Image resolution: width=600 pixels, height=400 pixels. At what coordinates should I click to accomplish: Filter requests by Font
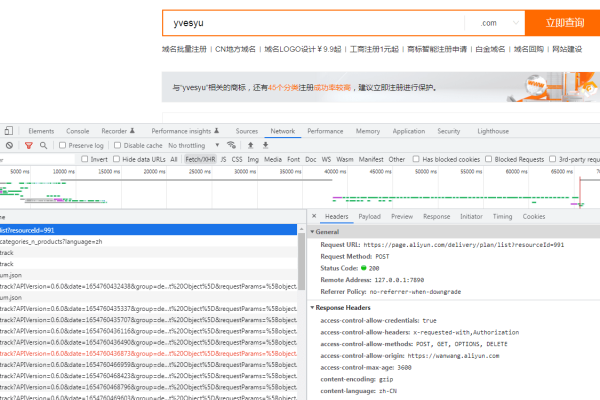tap(293, 159)
